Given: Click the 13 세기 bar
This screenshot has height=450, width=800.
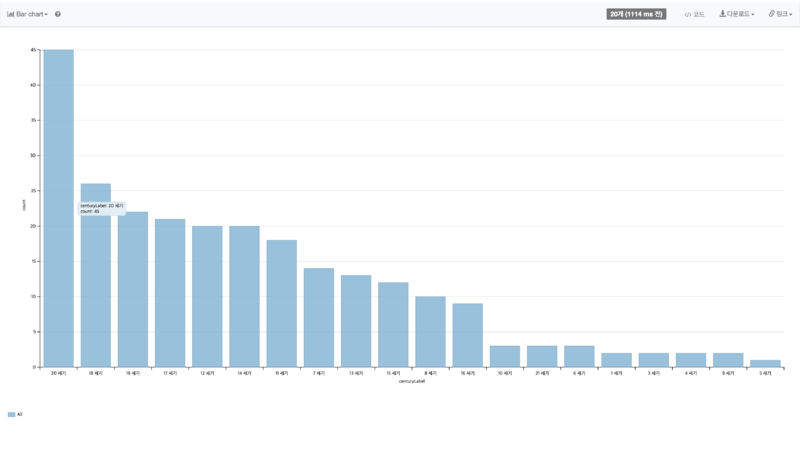Looking at the screenshot, I should (356, 321).
